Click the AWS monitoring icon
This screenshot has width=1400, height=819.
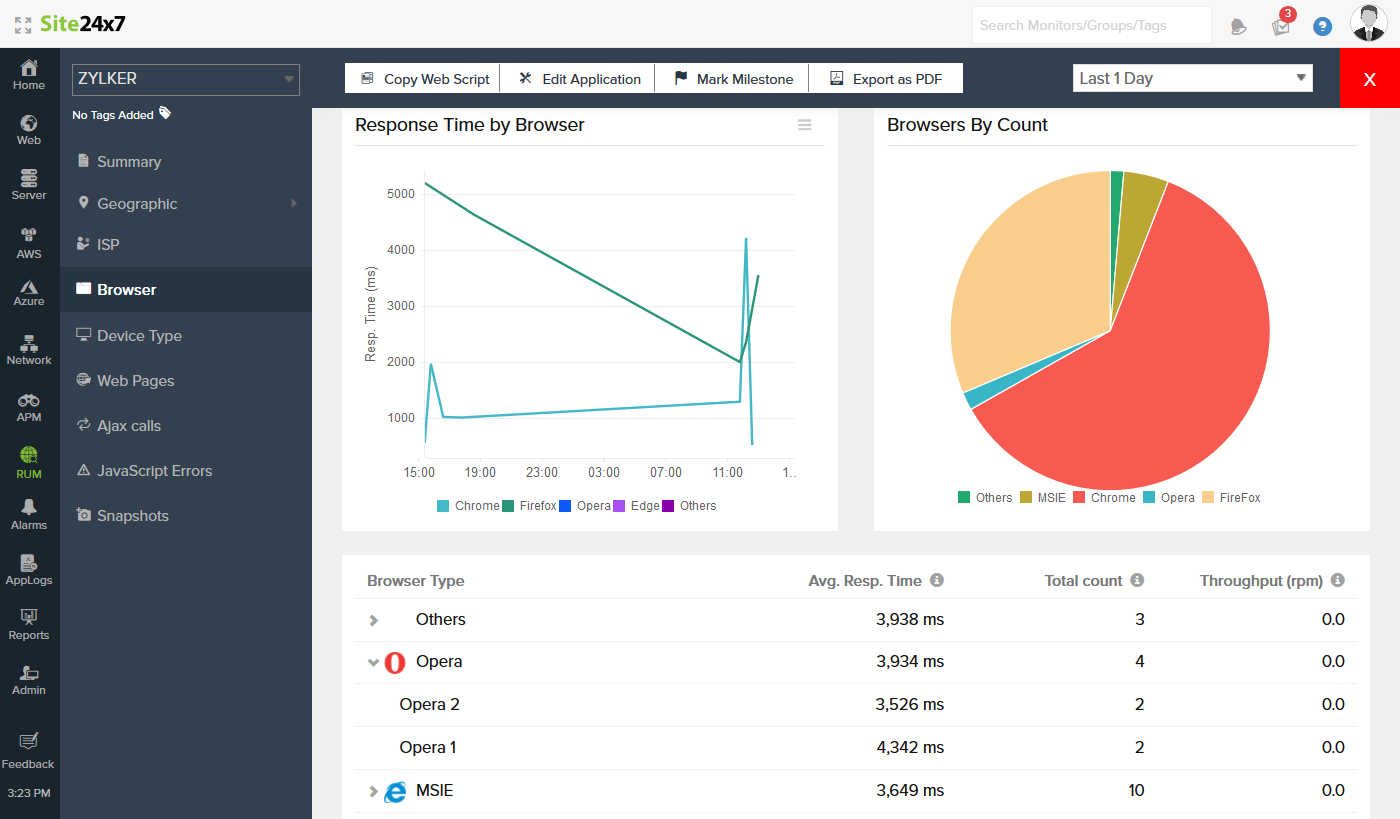tap(29, 242)
